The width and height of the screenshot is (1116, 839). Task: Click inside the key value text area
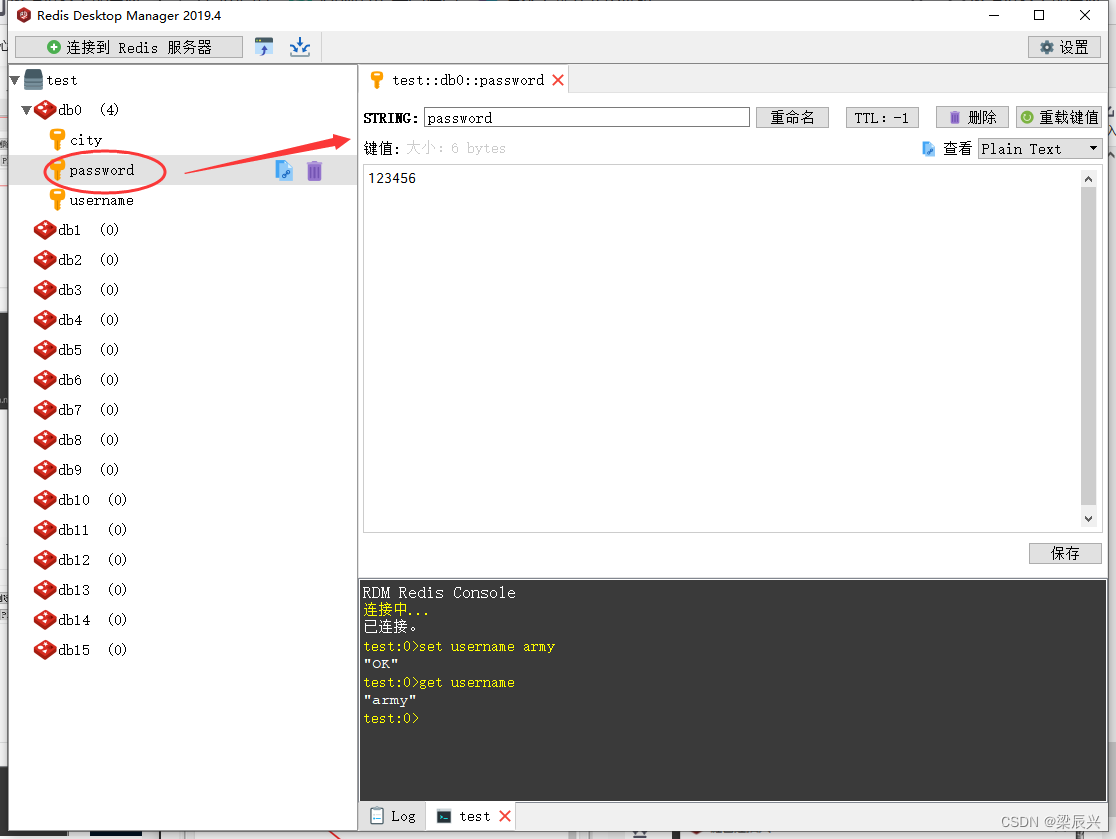722,349
